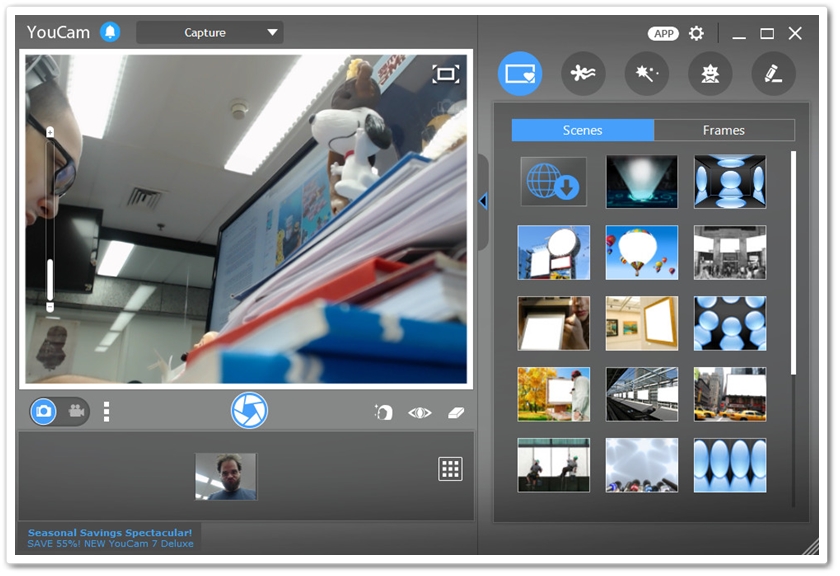Select the blue figures room scene

pyautogui.click(x=730, y=182)
